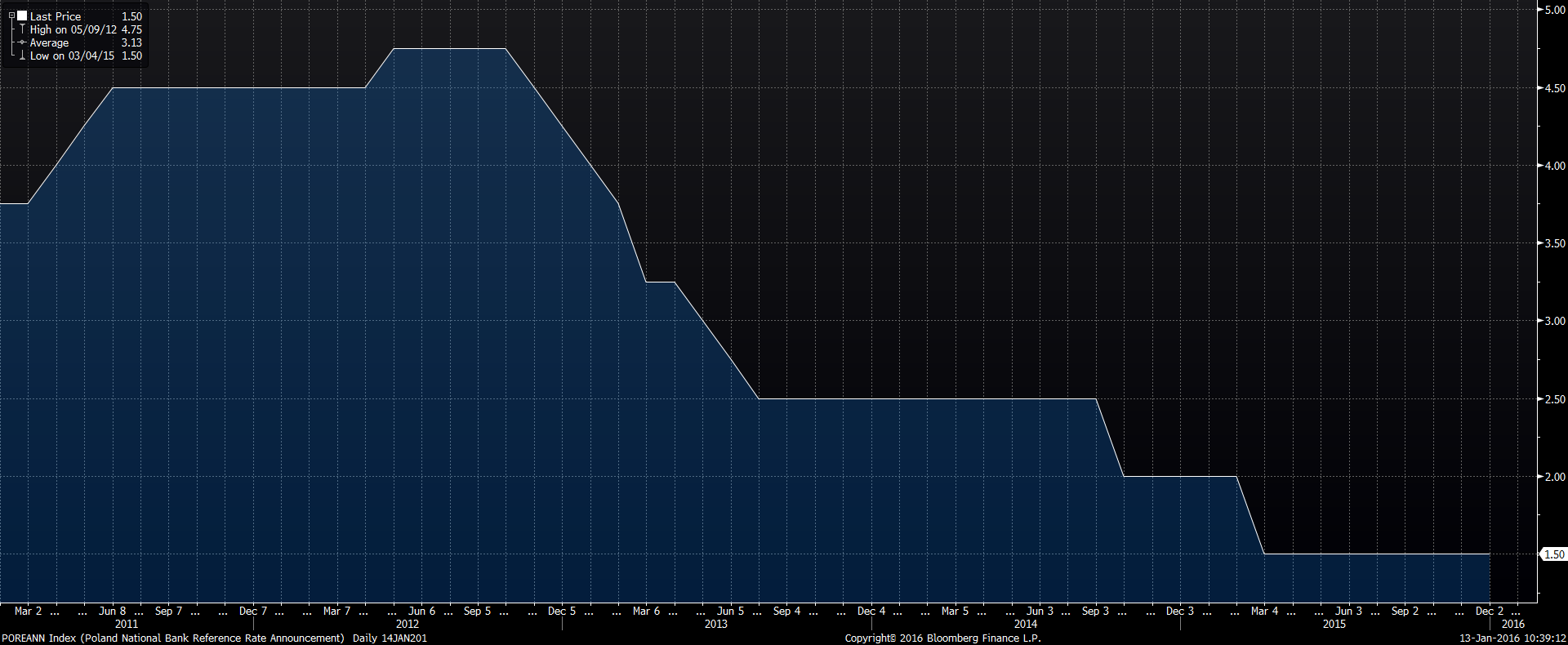Click the 'Sep 3' date axis label
This screenshot has height=645, width=1568.
tap(1095, 611)
